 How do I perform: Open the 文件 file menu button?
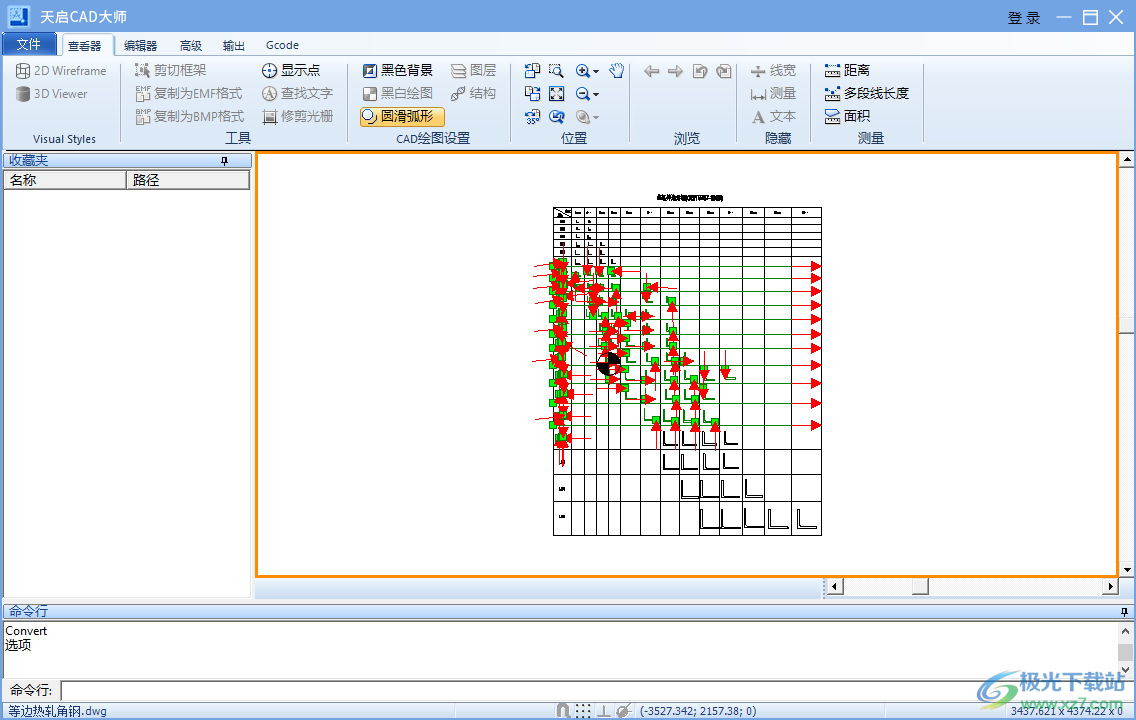pyautogui.click(x=30, y=45)
